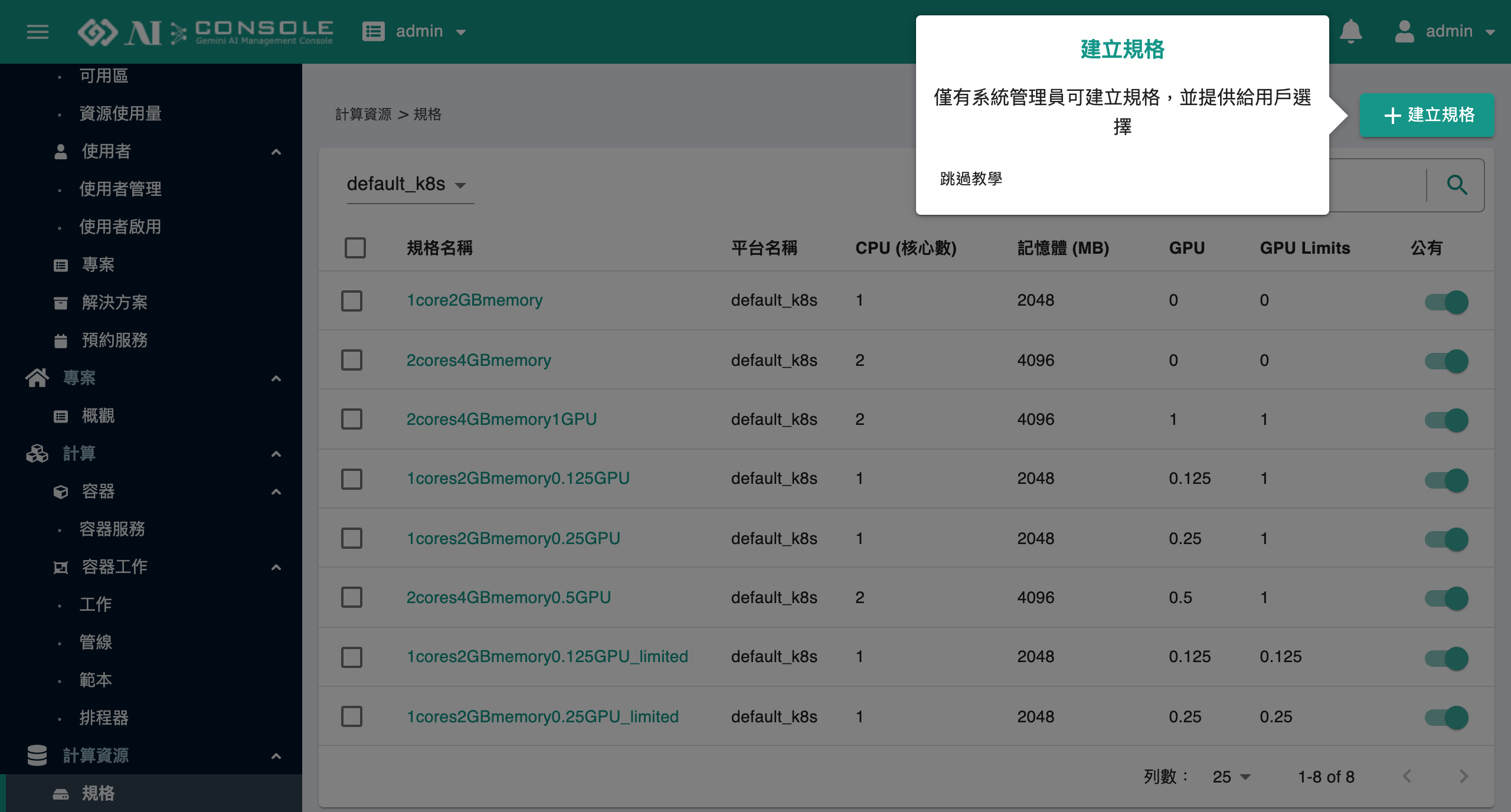
Task: Click the 使用者 person icon in sidebar
Action: 61,152
